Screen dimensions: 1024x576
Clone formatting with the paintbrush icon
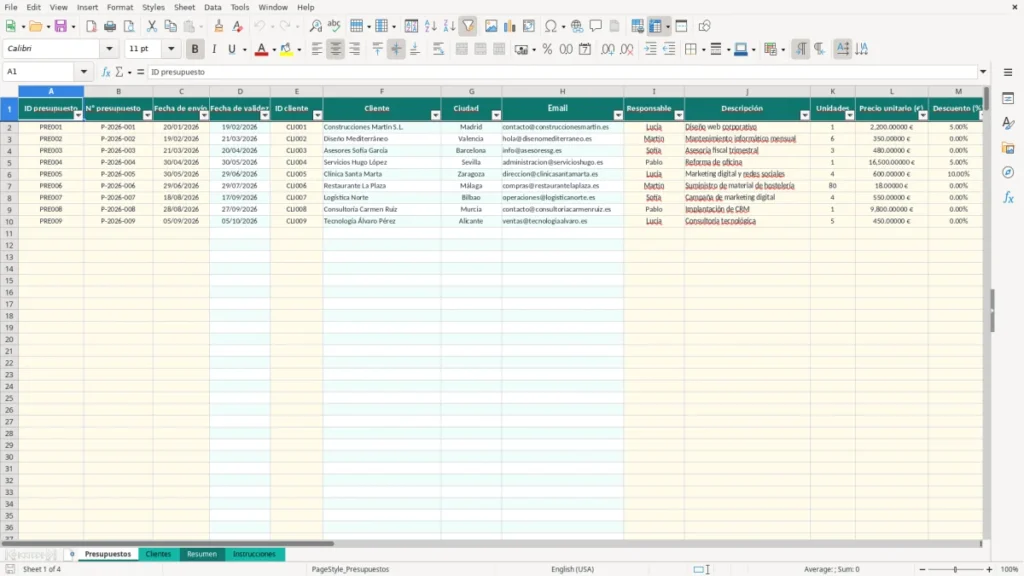point(219,26)
